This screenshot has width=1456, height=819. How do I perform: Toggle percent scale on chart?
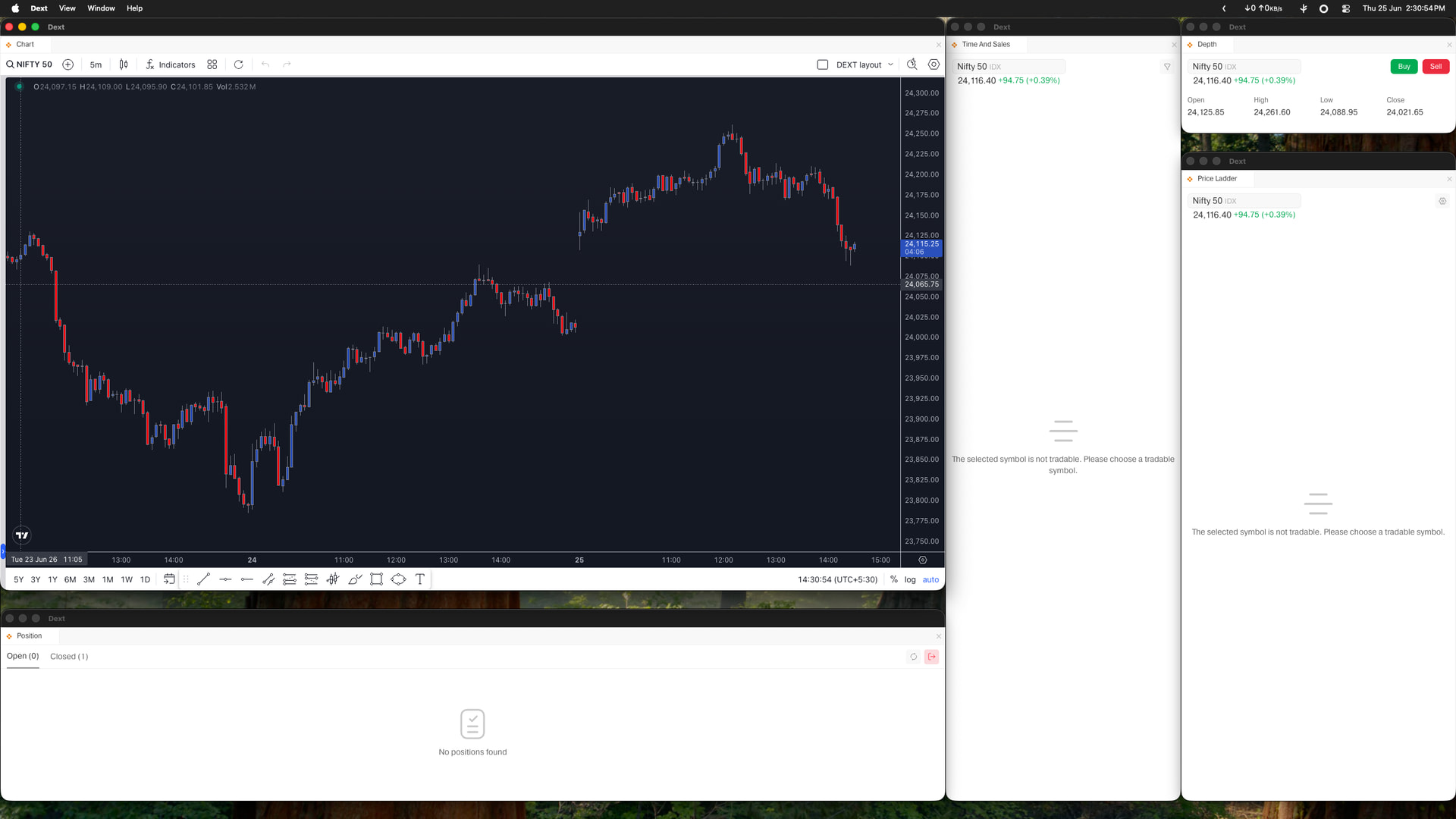(x=894, y=580)
